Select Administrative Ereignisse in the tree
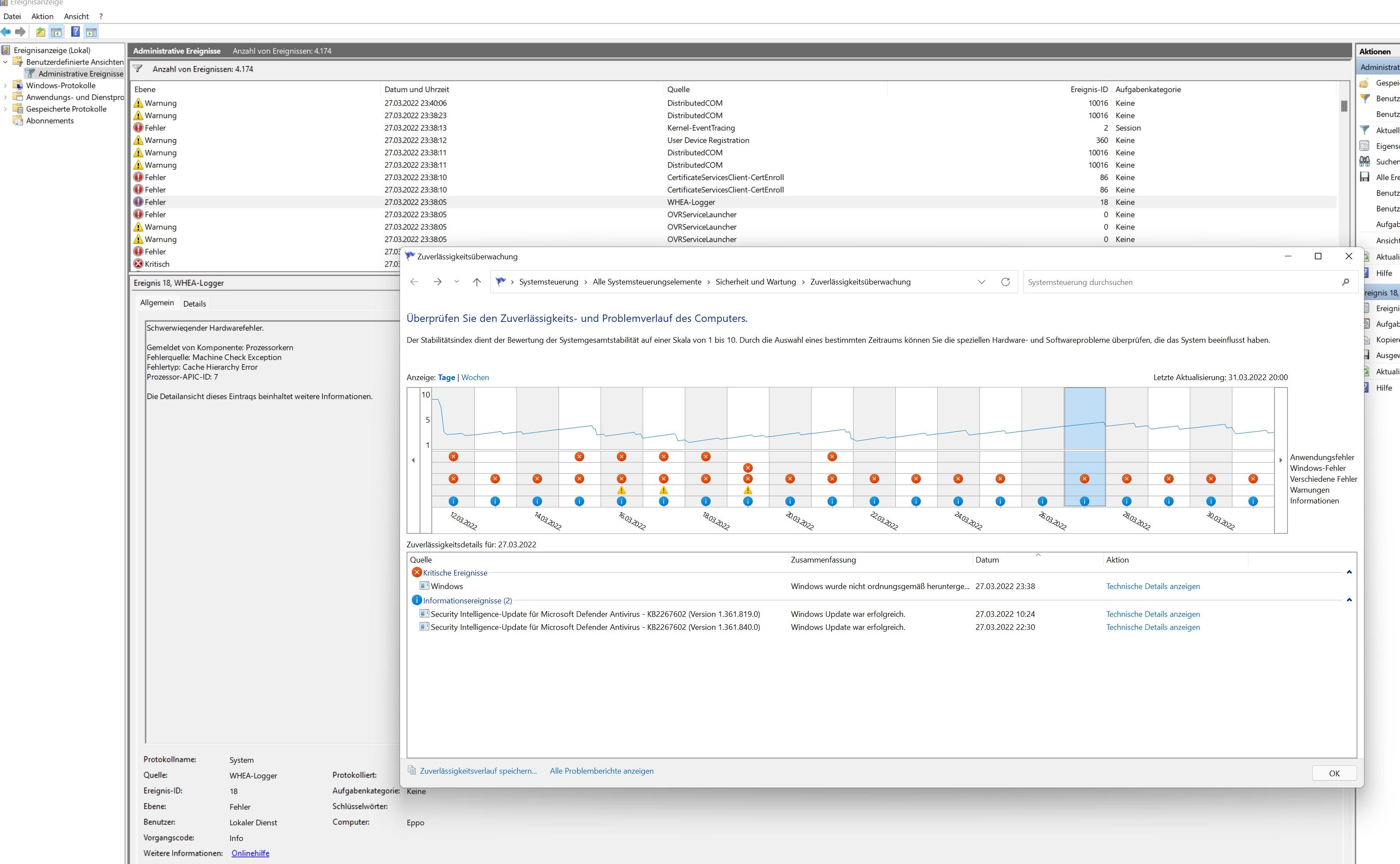The width and height of the screenshot is (1400, 864). click(80, 74)
